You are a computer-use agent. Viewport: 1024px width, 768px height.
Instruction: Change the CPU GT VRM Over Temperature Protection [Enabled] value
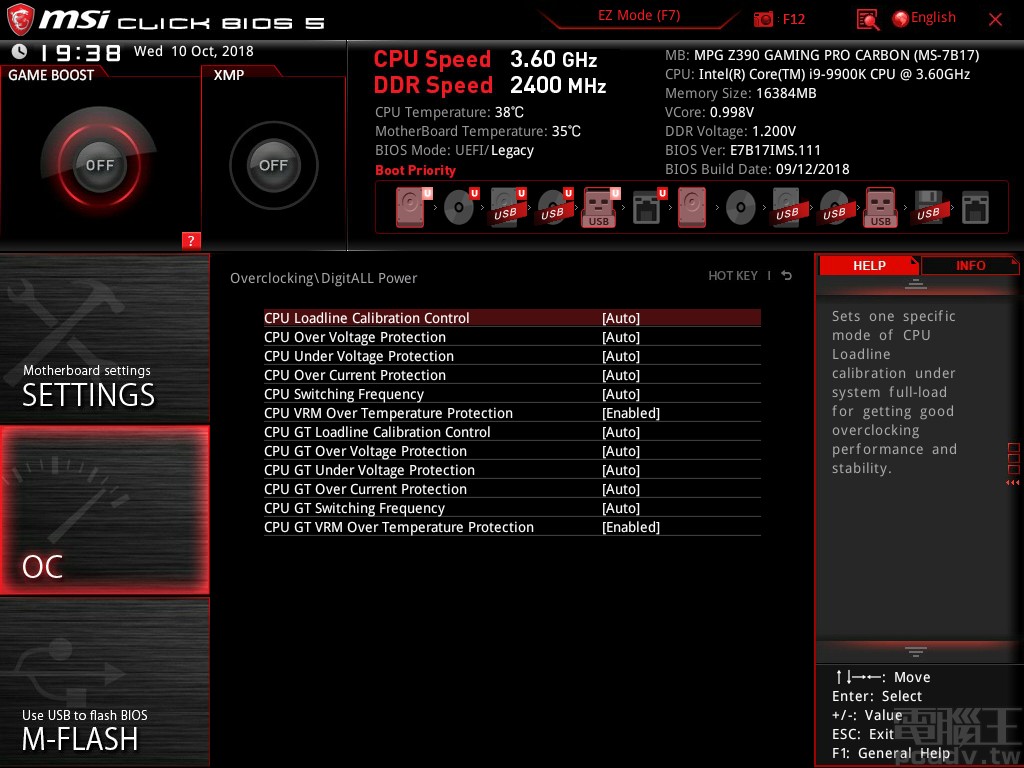click(x=631, y=527)
